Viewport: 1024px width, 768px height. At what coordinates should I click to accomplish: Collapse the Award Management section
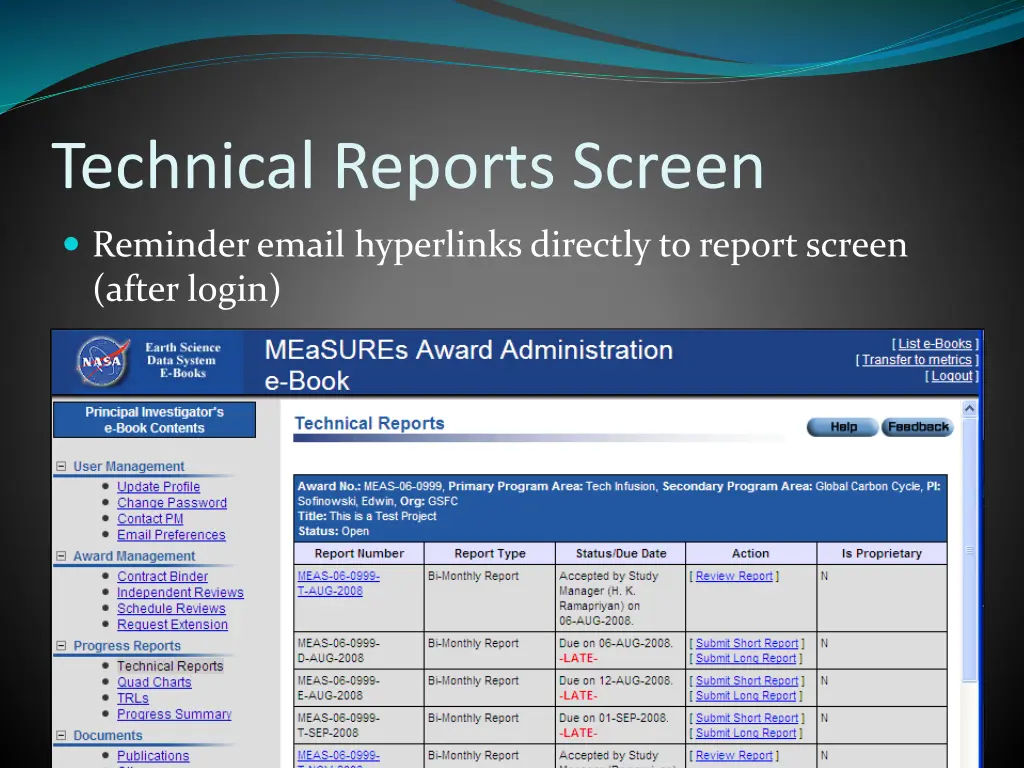[62, 556]
